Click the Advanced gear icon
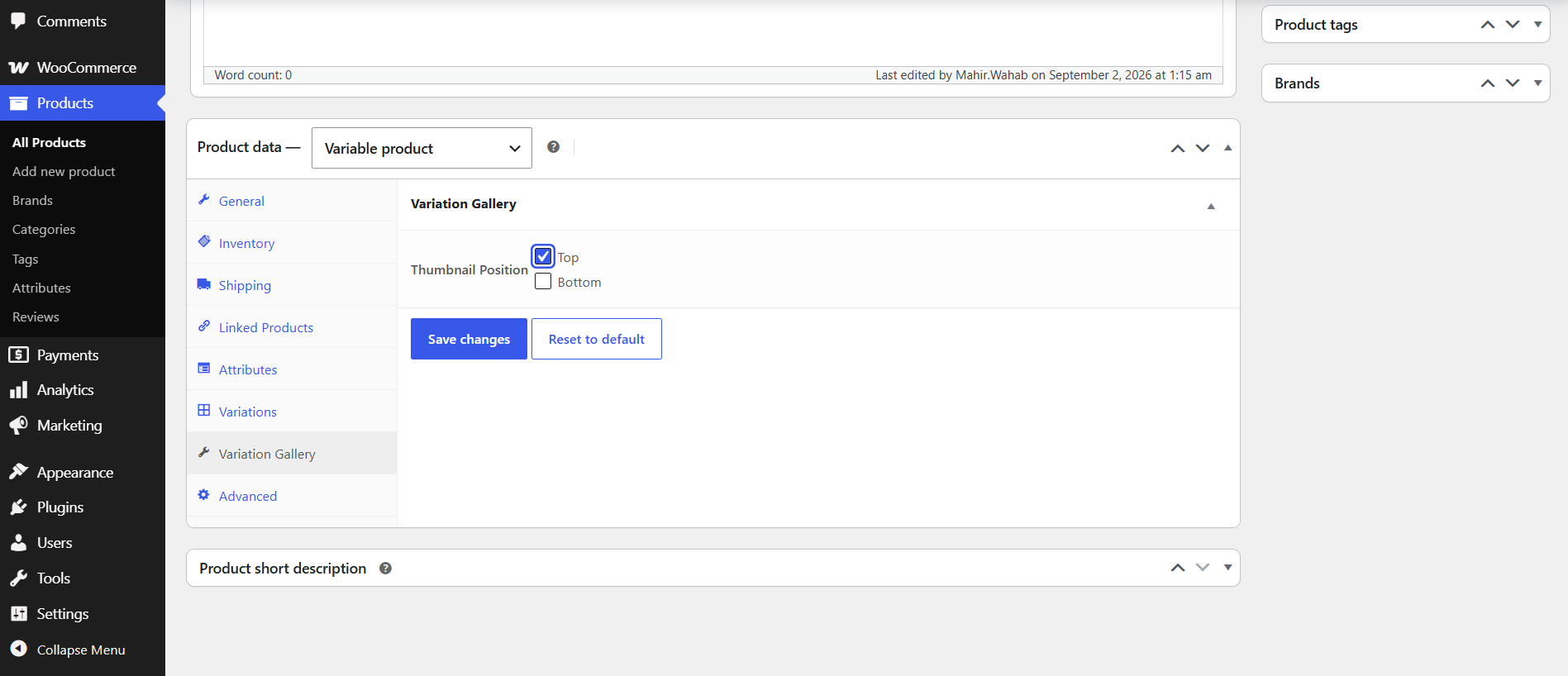The image size is (1568, 676). 204,495
